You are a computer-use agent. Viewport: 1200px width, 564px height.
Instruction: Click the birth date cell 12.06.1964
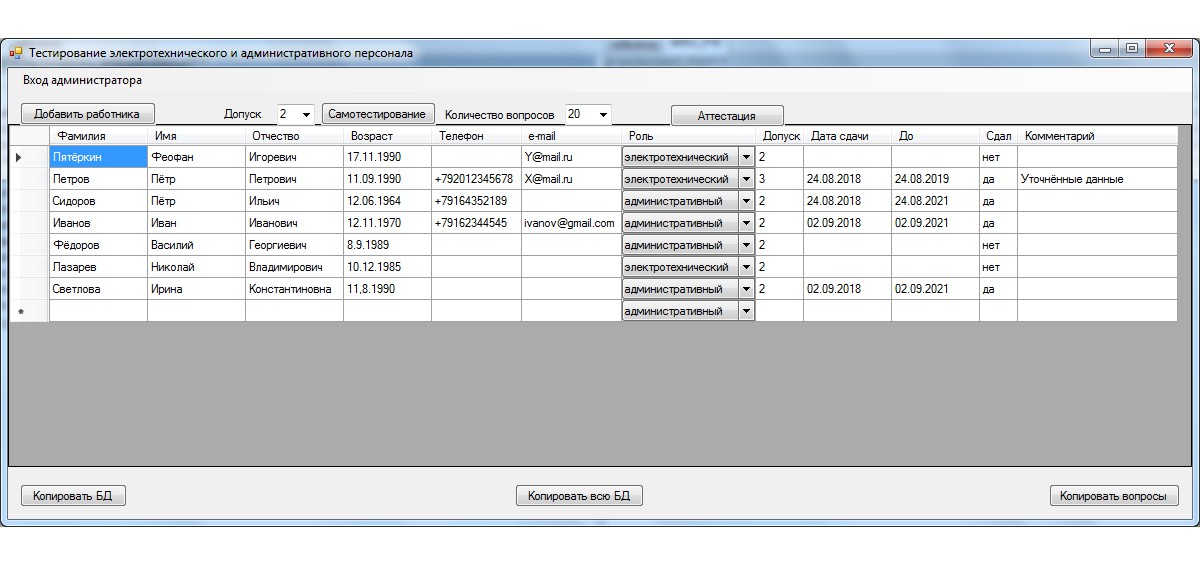click(x=387, y=201)
